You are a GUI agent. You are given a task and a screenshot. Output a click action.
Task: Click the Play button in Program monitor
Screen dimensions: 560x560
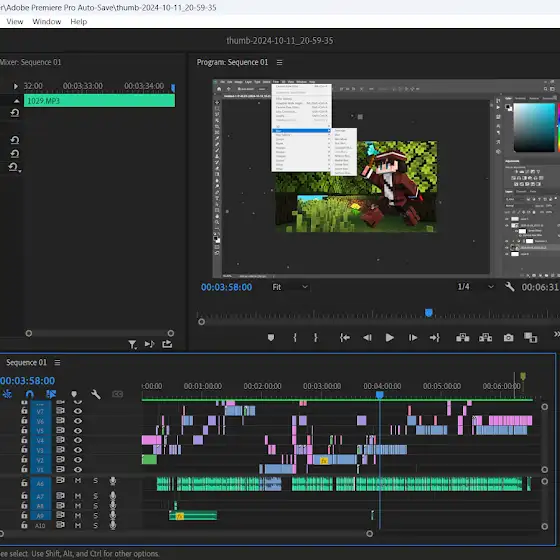coord(390,338)
